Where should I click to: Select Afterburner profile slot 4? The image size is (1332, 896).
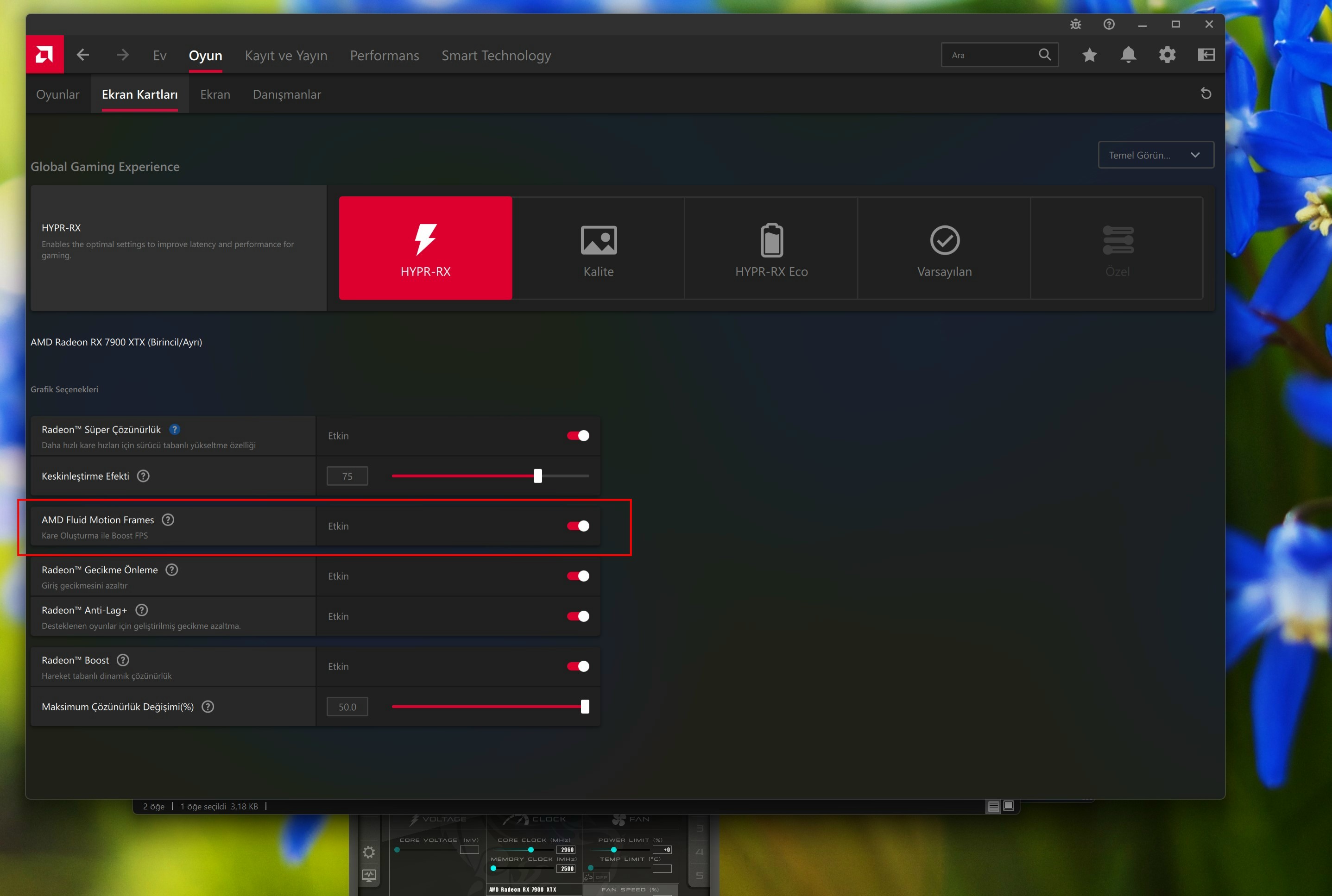pos(699,852)
